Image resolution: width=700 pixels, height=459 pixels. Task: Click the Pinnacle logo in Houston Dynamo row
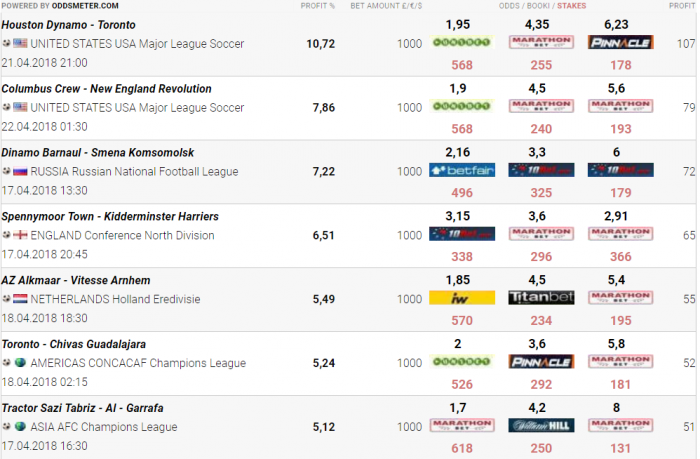621,42
